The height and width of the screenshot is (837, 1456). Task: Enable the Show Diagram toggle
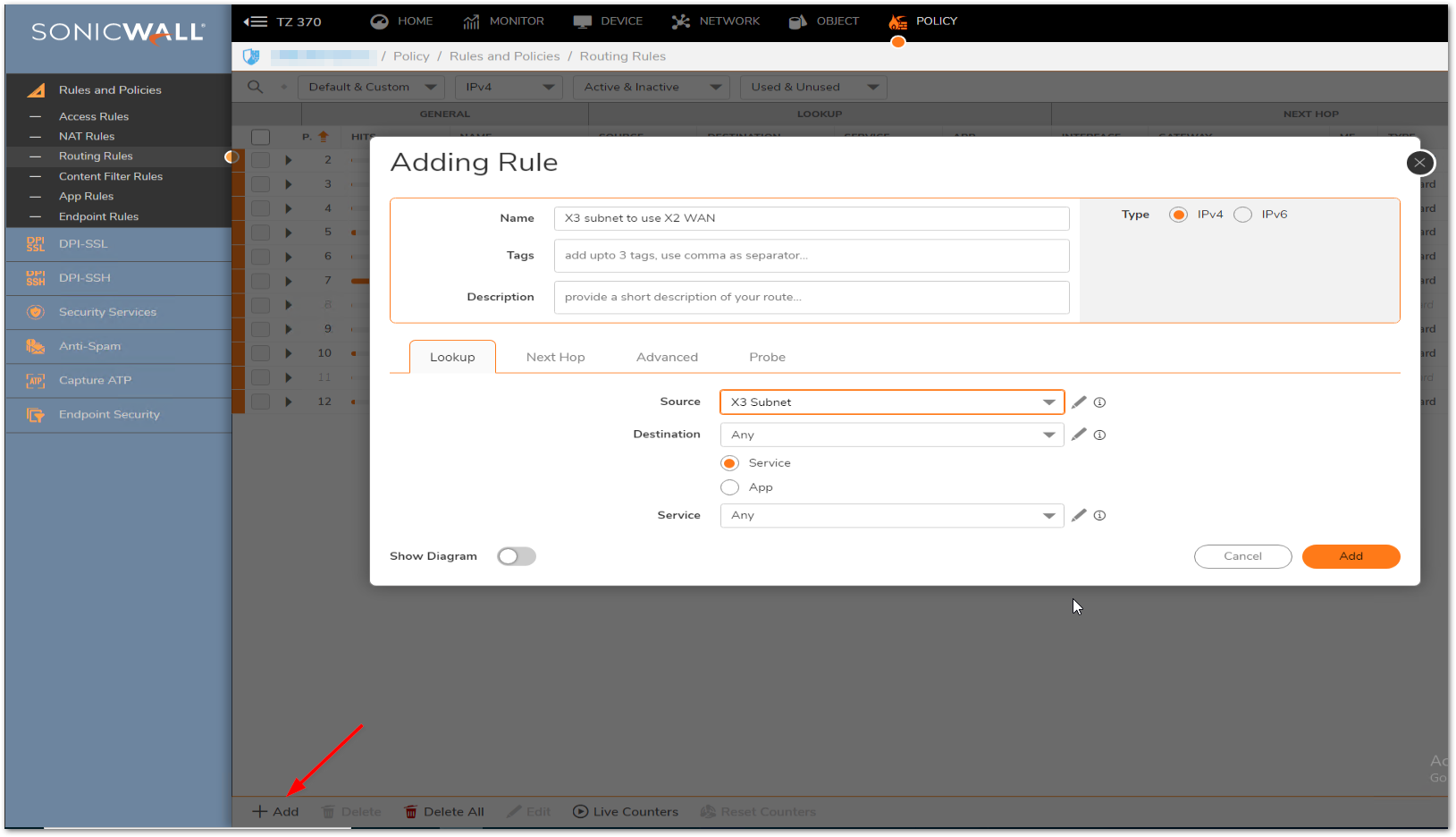tap(516, 556)
